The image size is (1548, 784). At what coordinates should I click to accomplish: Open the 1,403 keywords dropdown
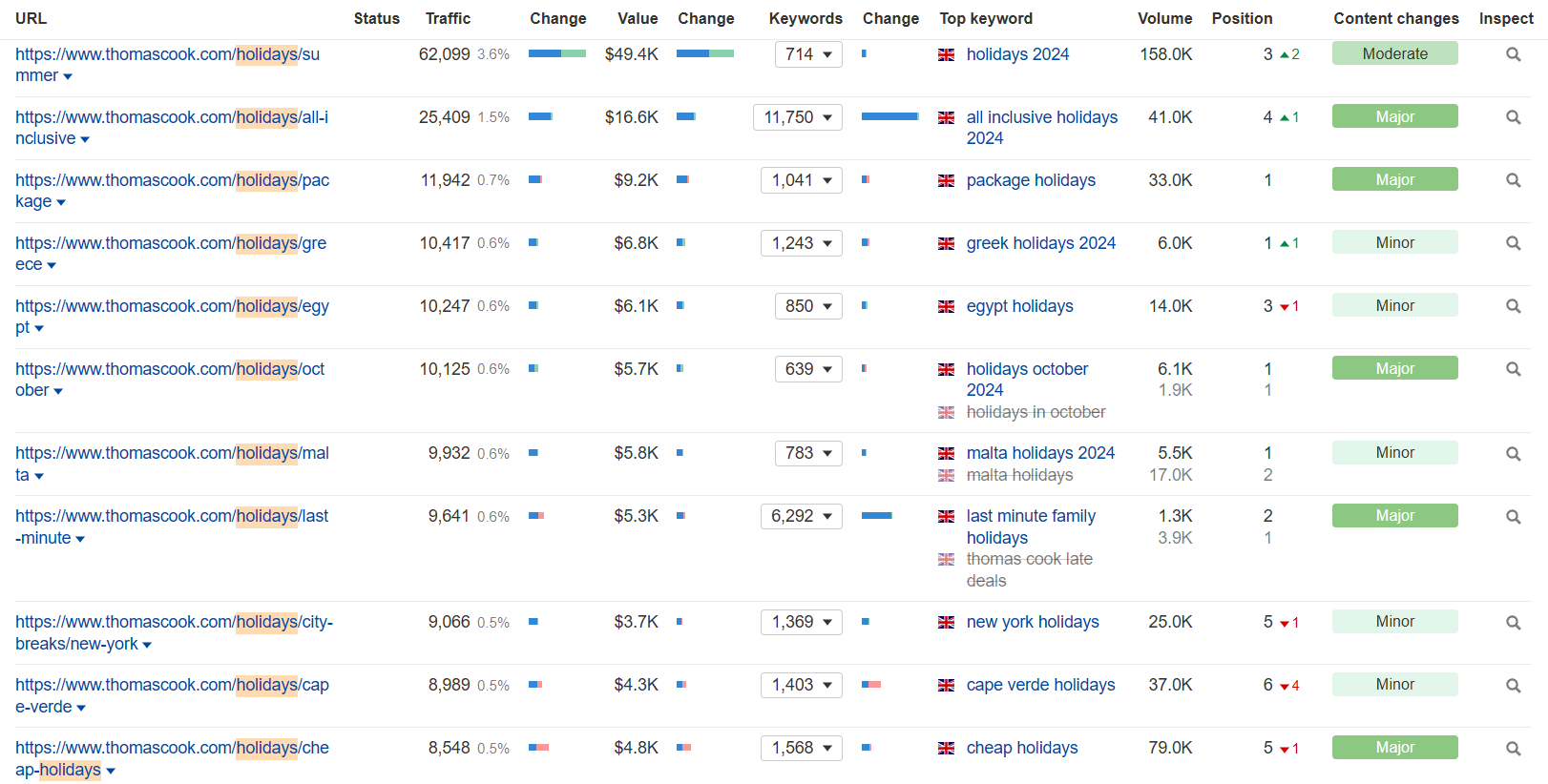pos(802,685)
